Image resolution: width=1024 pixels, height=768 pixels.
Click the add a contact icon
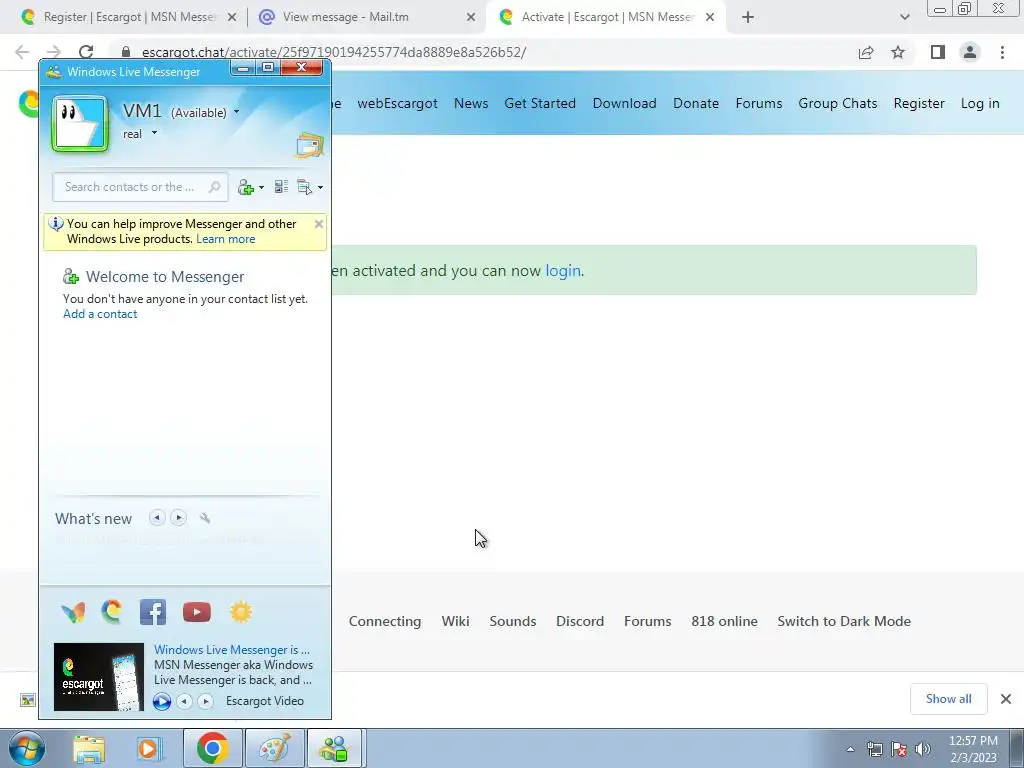[246, 187]
